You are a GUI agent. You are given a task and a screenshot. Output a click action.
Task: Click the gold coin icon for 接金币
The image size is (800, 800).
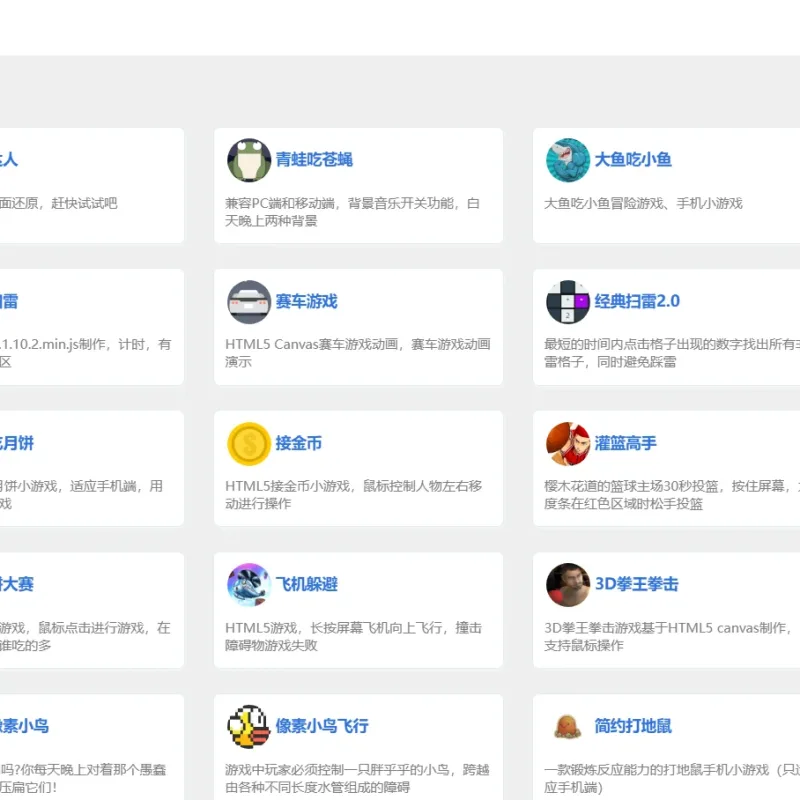tap(249, 444)
